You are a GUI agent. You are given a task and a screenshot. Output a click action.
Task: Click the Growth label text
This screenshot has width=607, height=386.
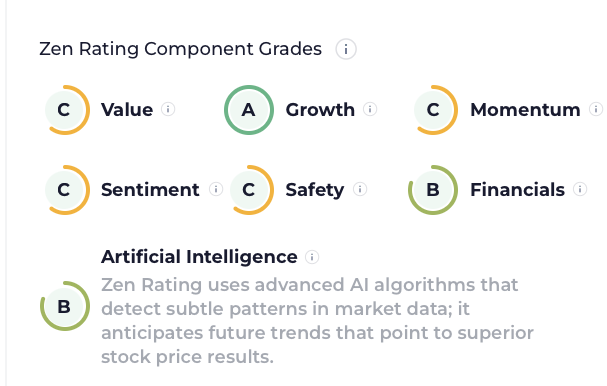(320, 110)
